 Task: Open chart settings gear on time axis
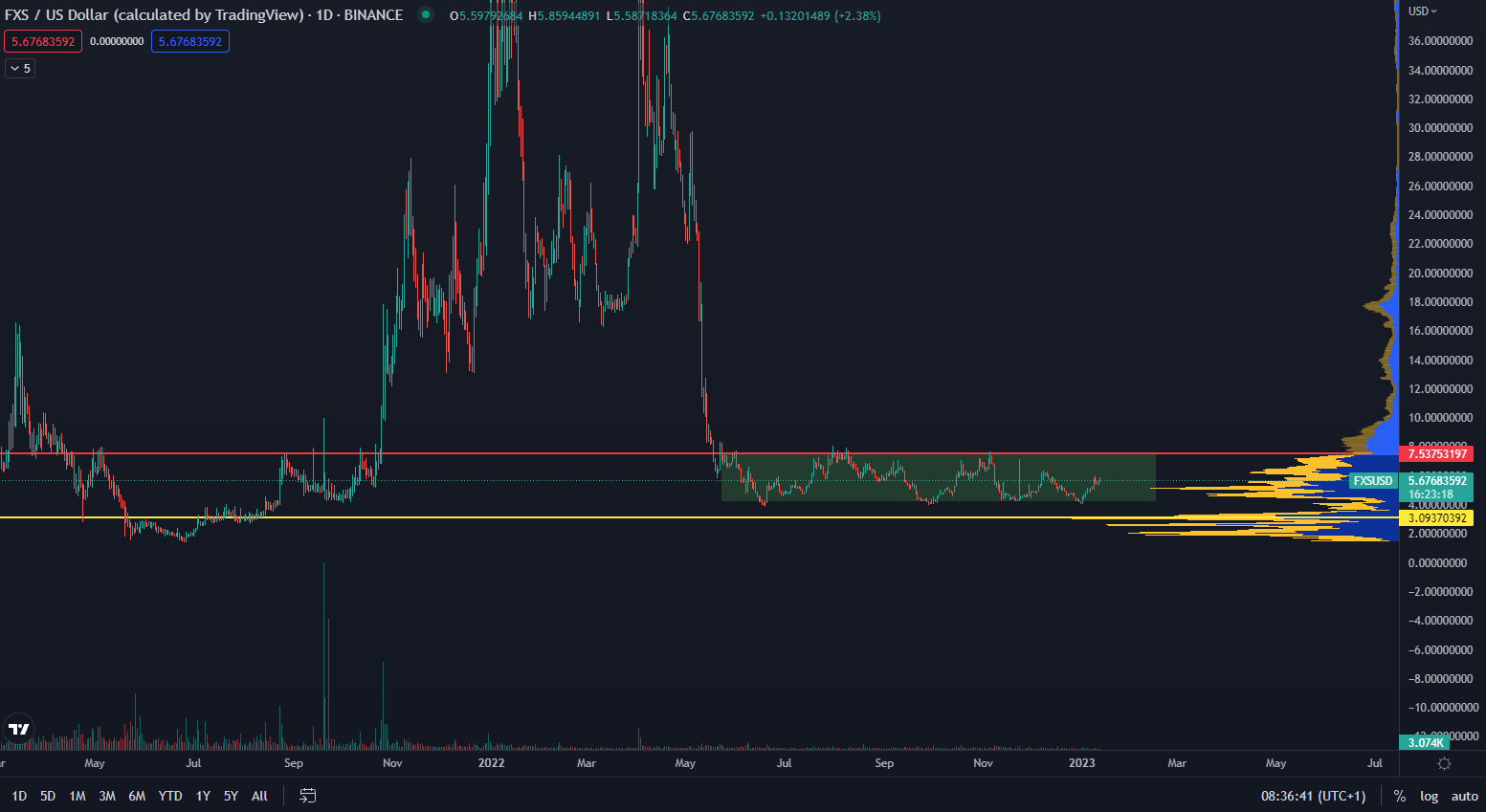pos(1444,763)
